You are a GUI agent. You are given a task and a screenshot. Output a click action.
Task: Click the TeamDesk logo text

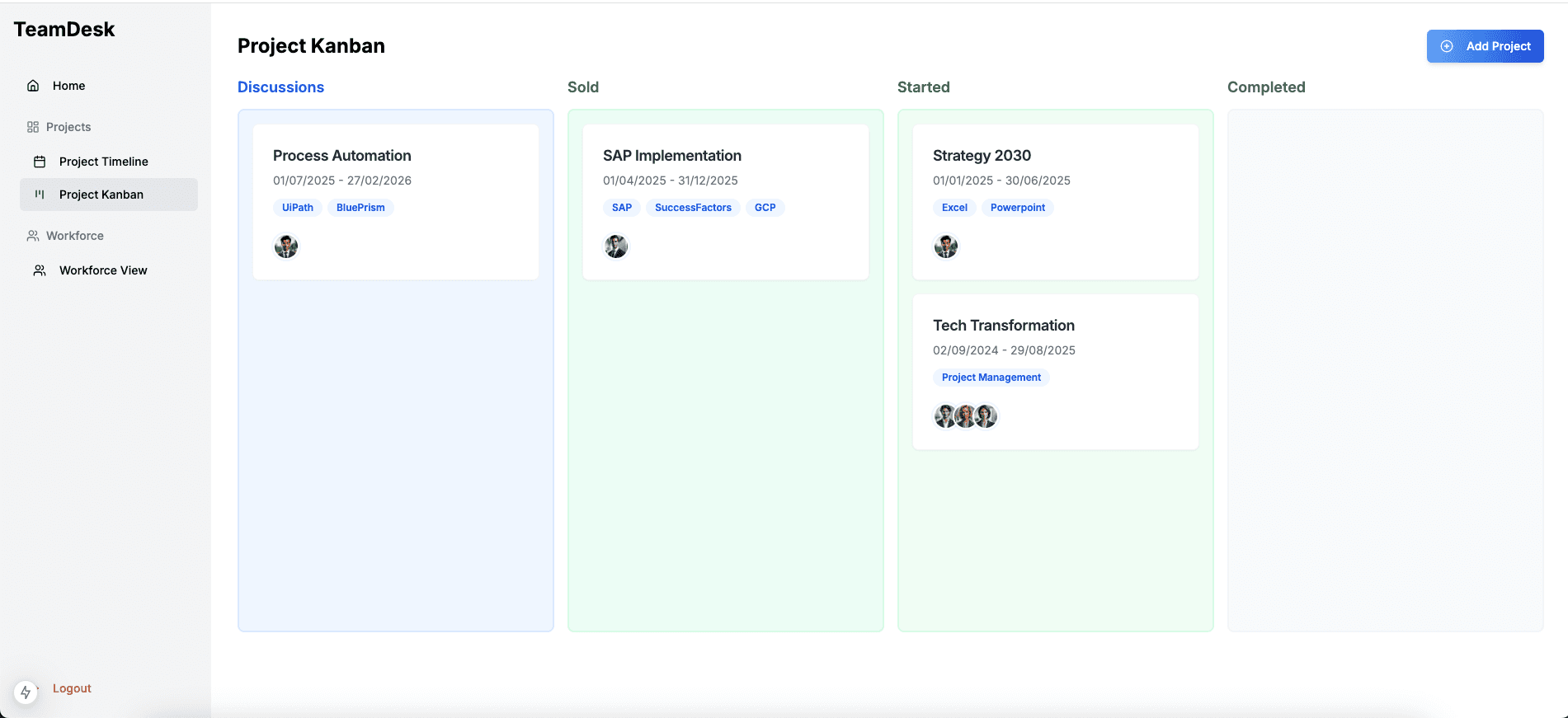pos(64,30)
